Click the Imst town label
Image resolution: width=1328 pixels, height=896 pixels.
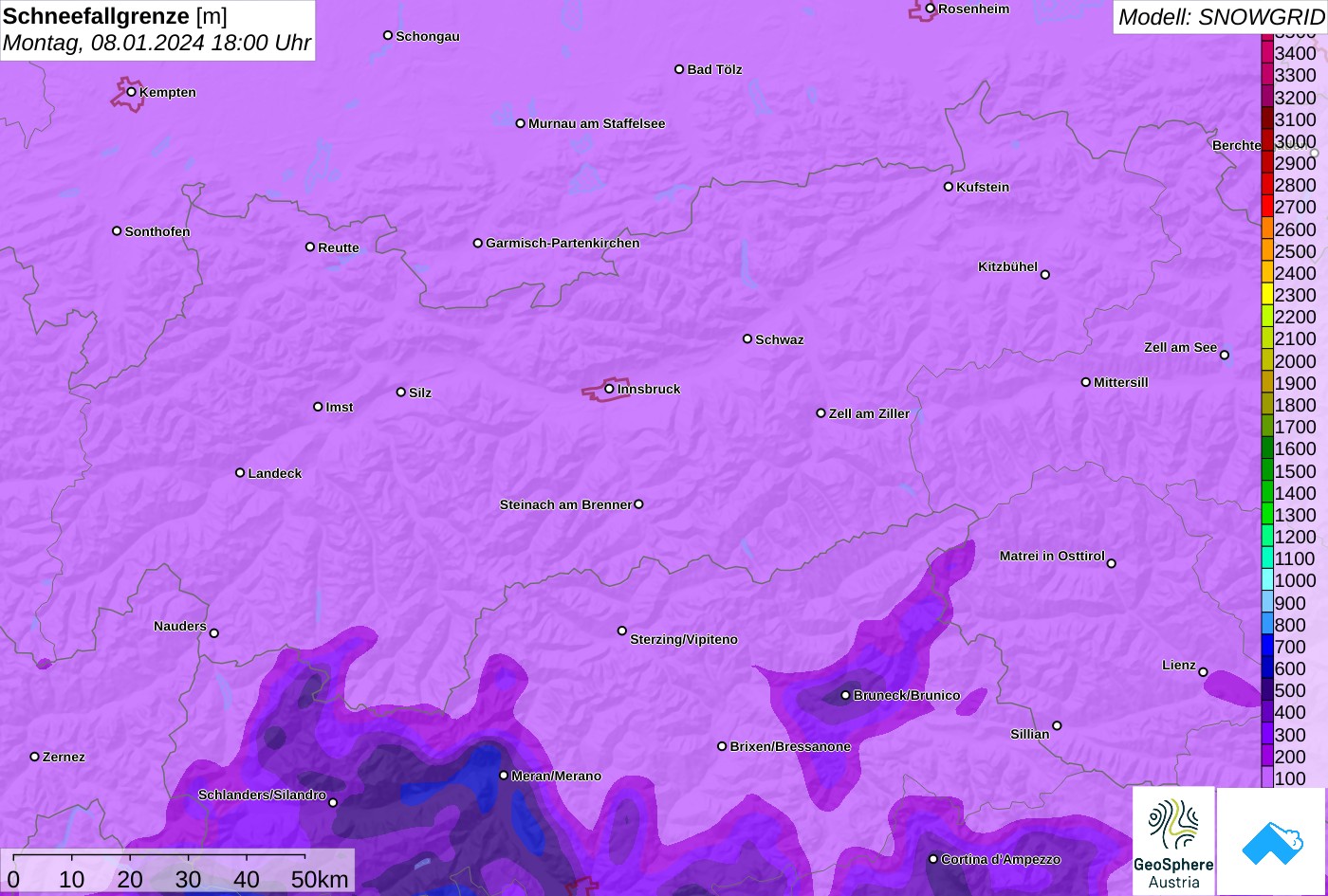click(x=340, y=407)
